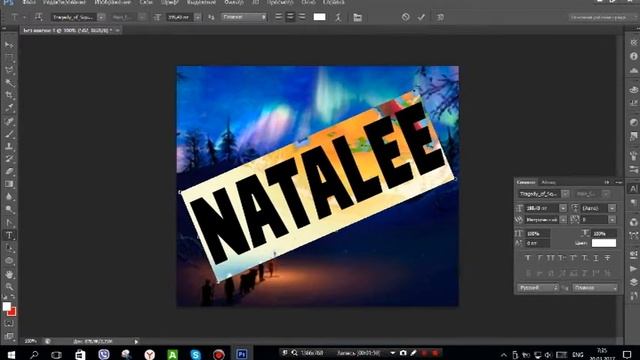Cancel current text edits
Screen dimensions: 640x360
pyautogui.click(x=405, y=17)
